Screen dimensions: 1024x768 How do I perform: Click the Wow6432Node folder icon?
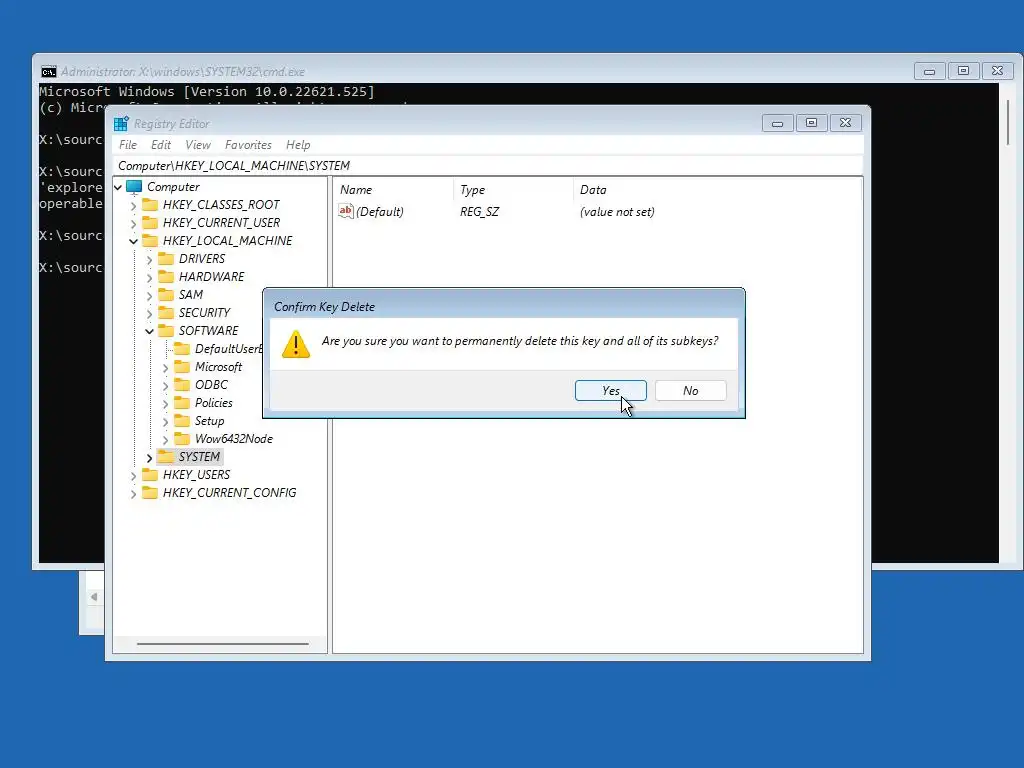coord(182,438)
